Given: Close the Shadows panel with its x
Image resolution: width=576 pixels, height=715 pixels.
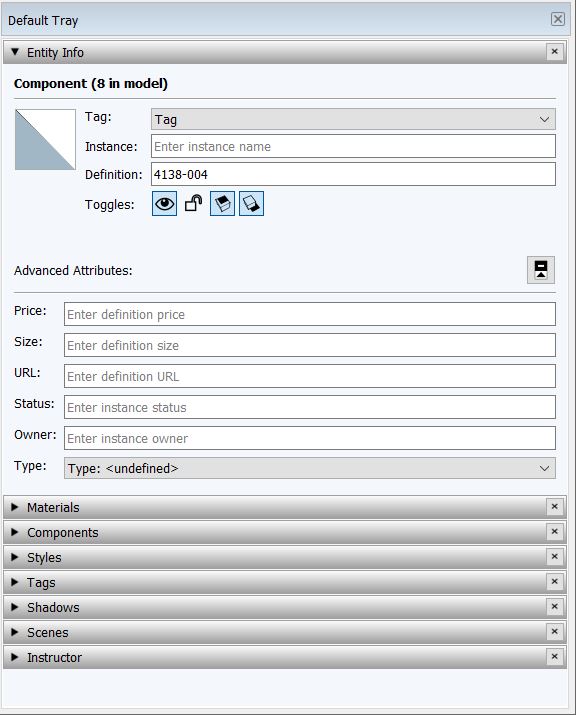Looking at the screenshot, I should (x=555, y=606).
